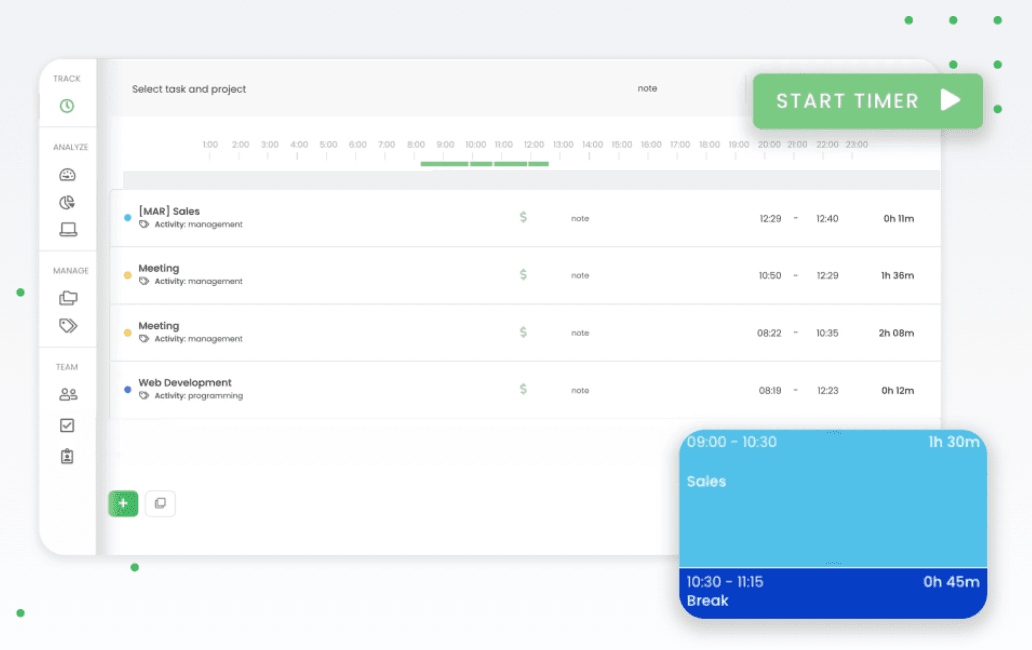1032x650 pixels.
Task: Open the laptop computer activity icon
Action: pyautogui.click(x=68, y=229)
